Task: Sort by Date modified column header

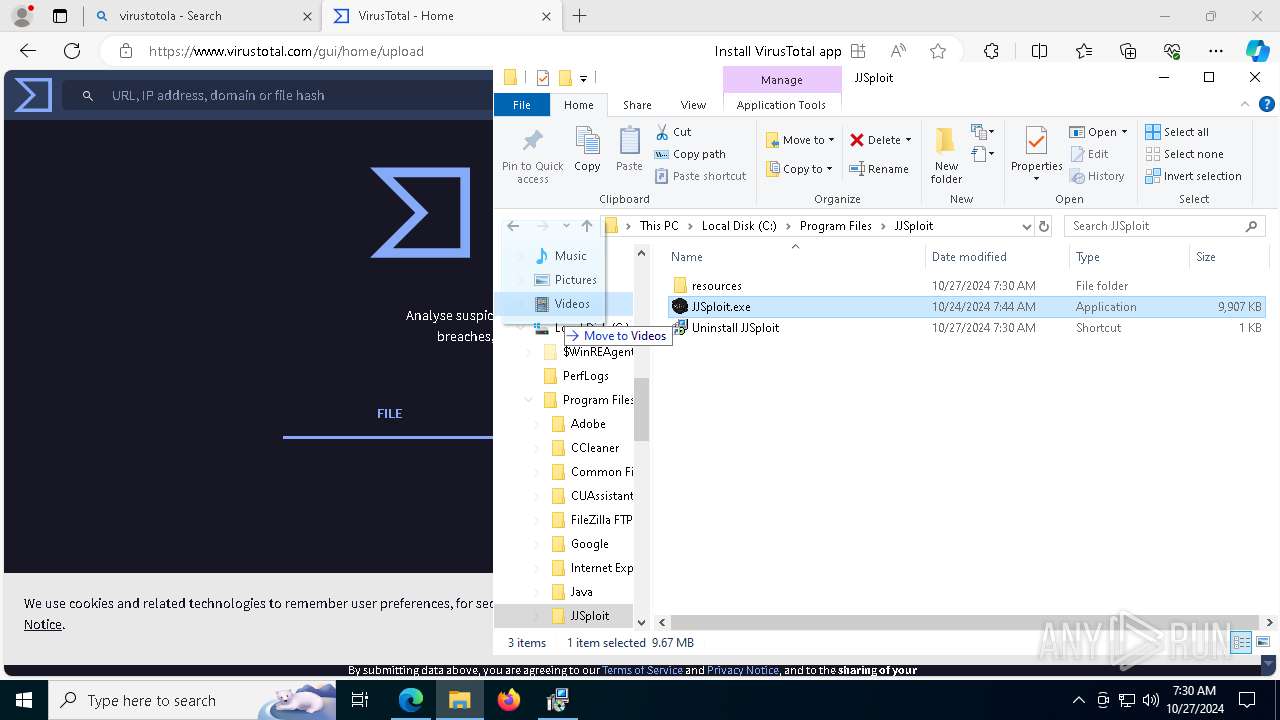Action: 997,257
